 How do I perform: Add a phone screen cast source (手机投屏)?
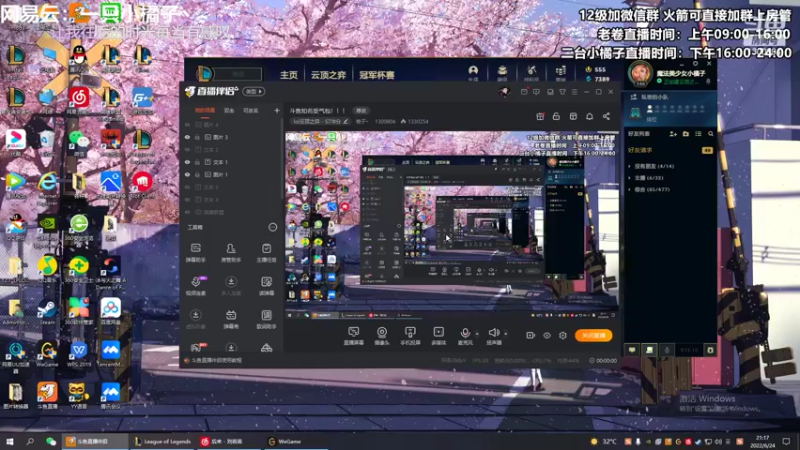click(410, 336)
